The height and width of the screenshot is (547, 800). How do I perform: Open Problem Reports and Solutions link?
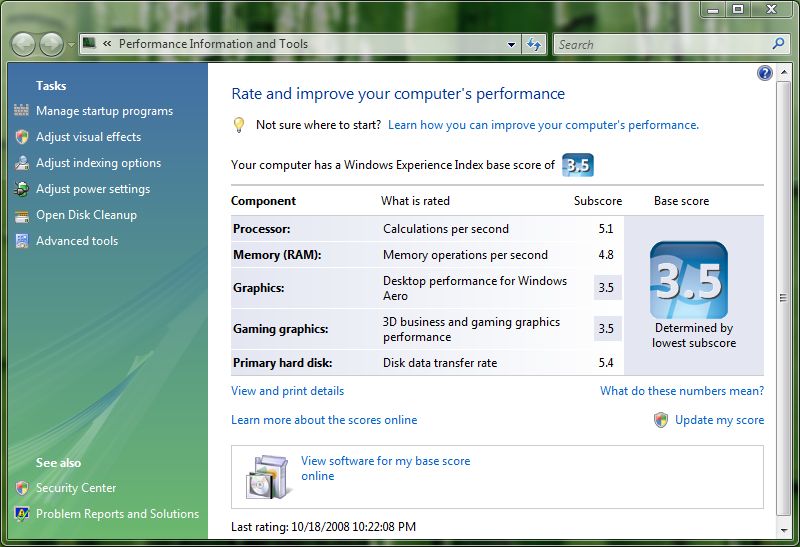pyautogui.click(x=117, y=514)
